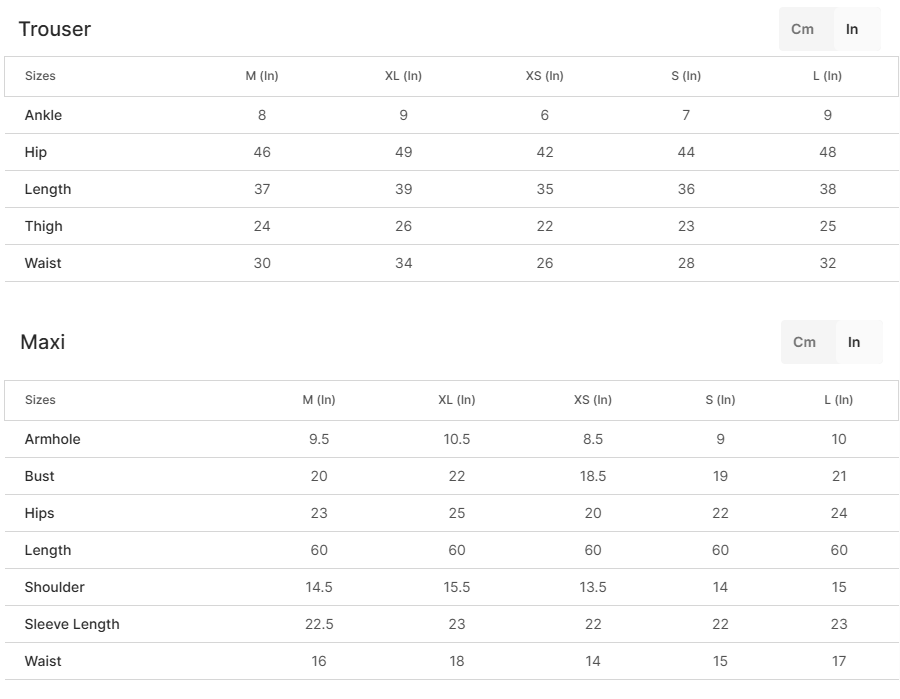
Task: Click XL (In) column header in Trouser table
Action: click(403, 76)
